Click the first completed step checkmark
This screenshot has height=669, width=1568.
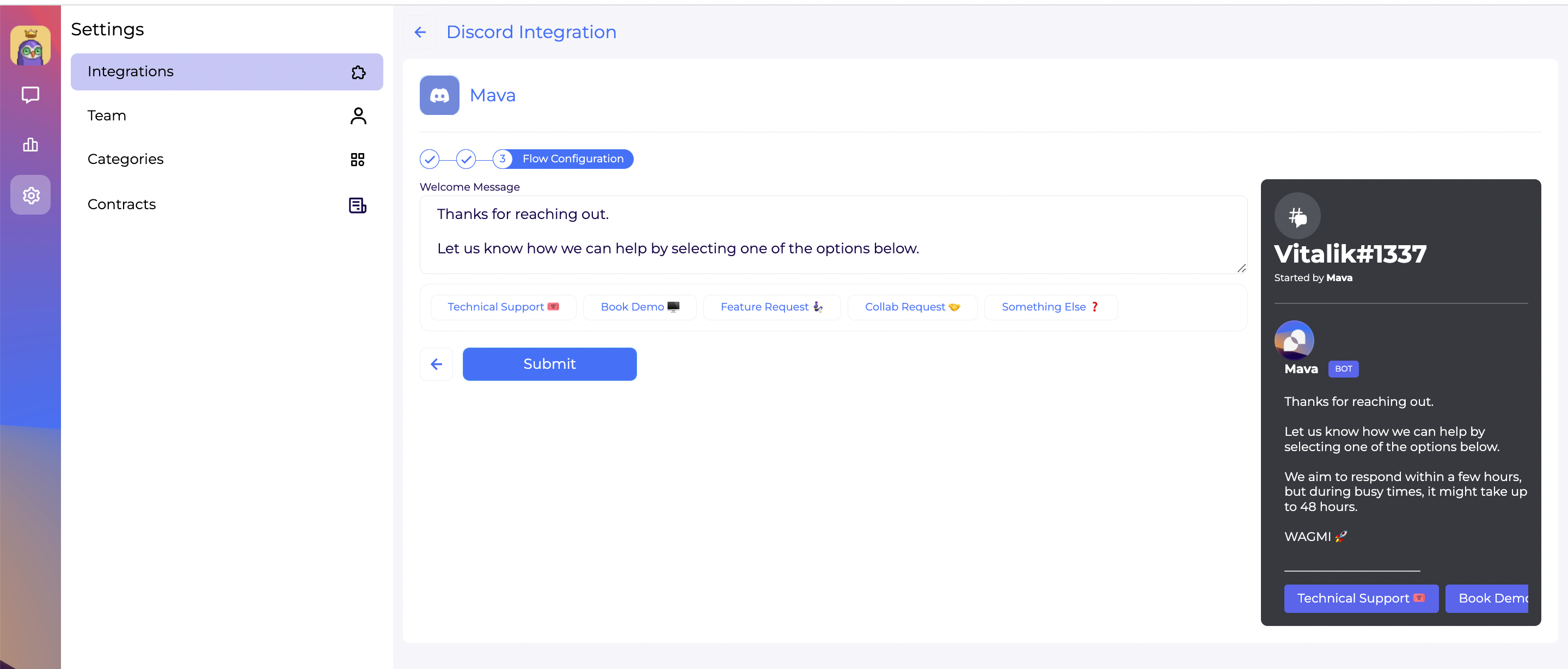430,159
